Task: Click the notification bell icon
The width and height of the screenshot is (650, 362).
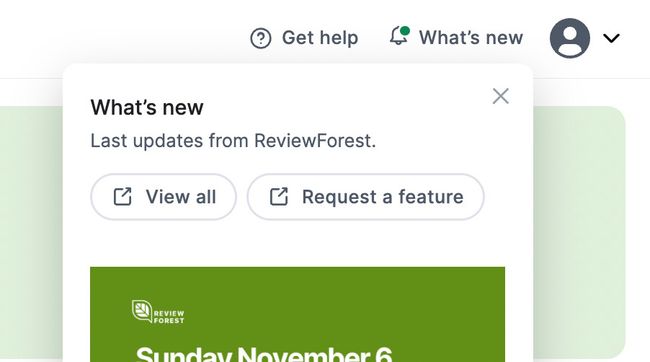Action: click(399, 36)
